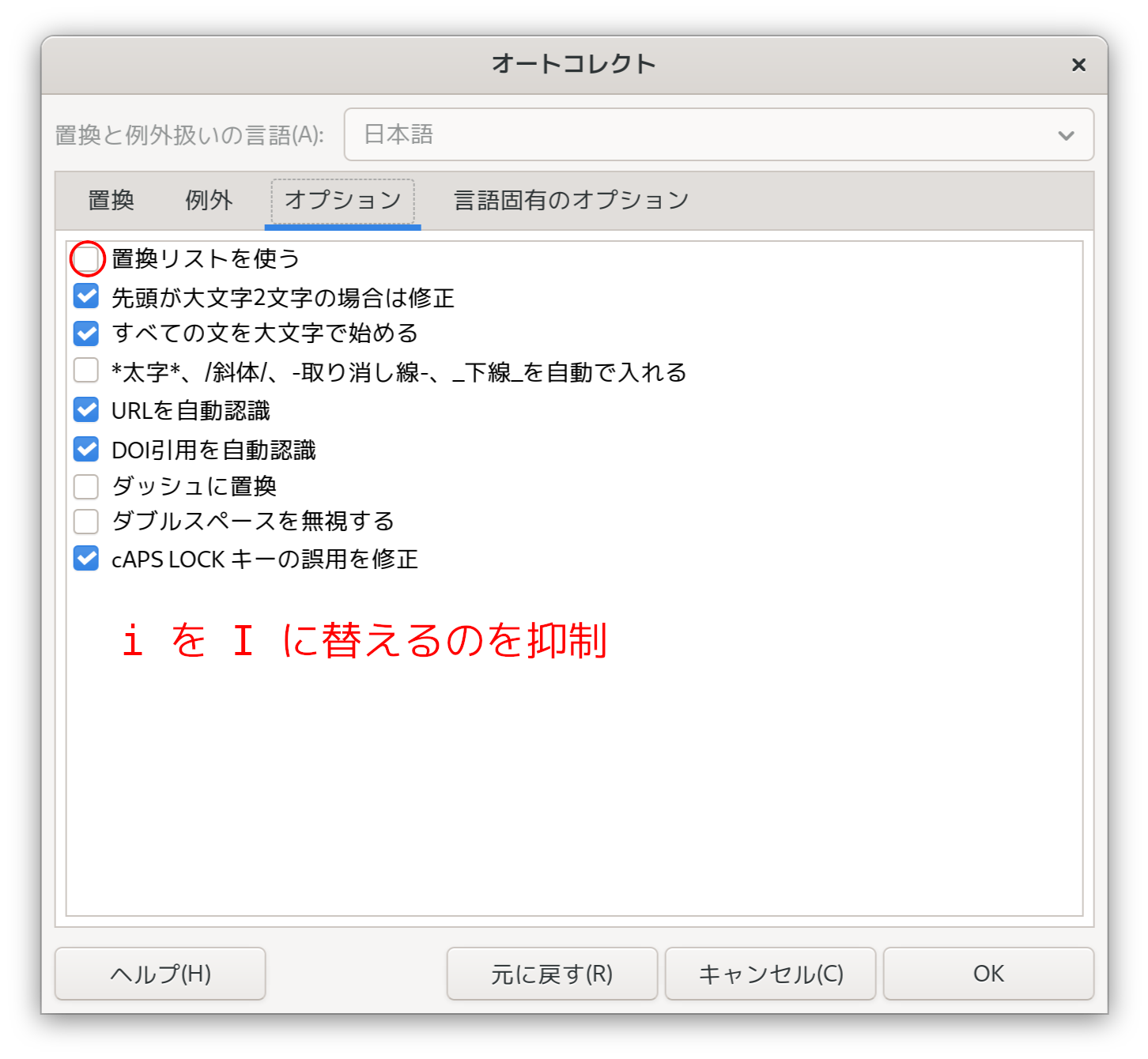
Task: Select the オプション tab
Action: pos(342,201)
